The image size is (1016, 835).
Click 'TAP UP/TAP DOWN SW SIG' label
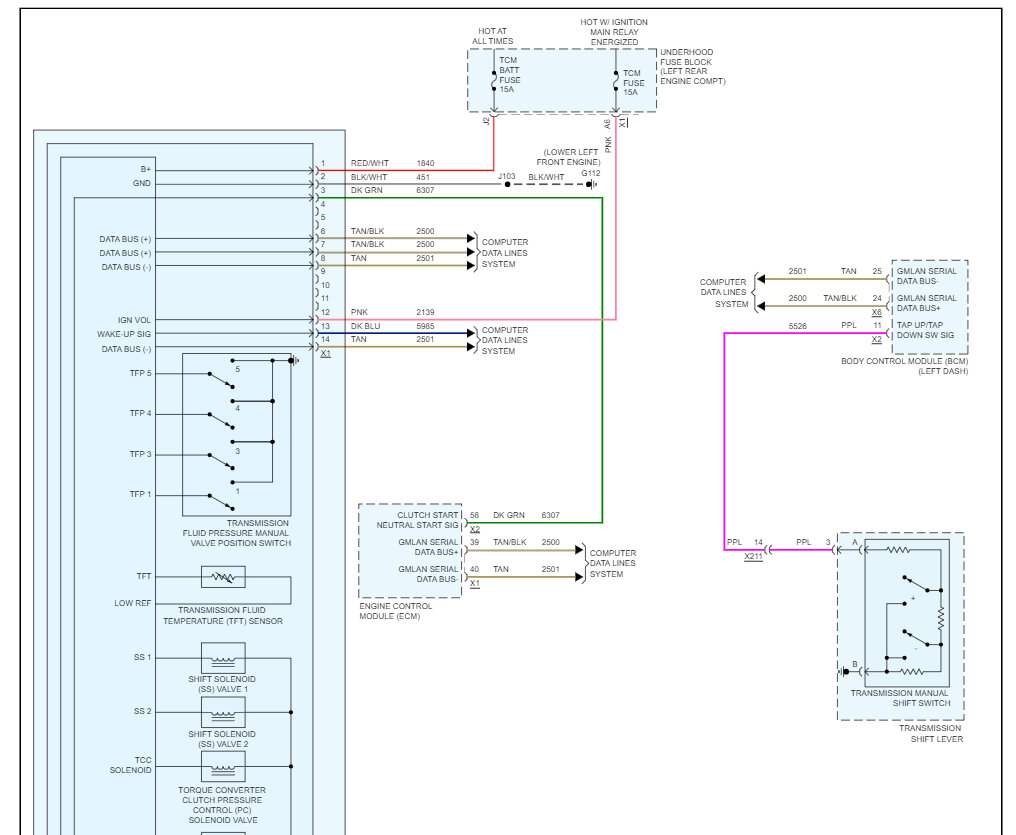click(x=925, y=330)
